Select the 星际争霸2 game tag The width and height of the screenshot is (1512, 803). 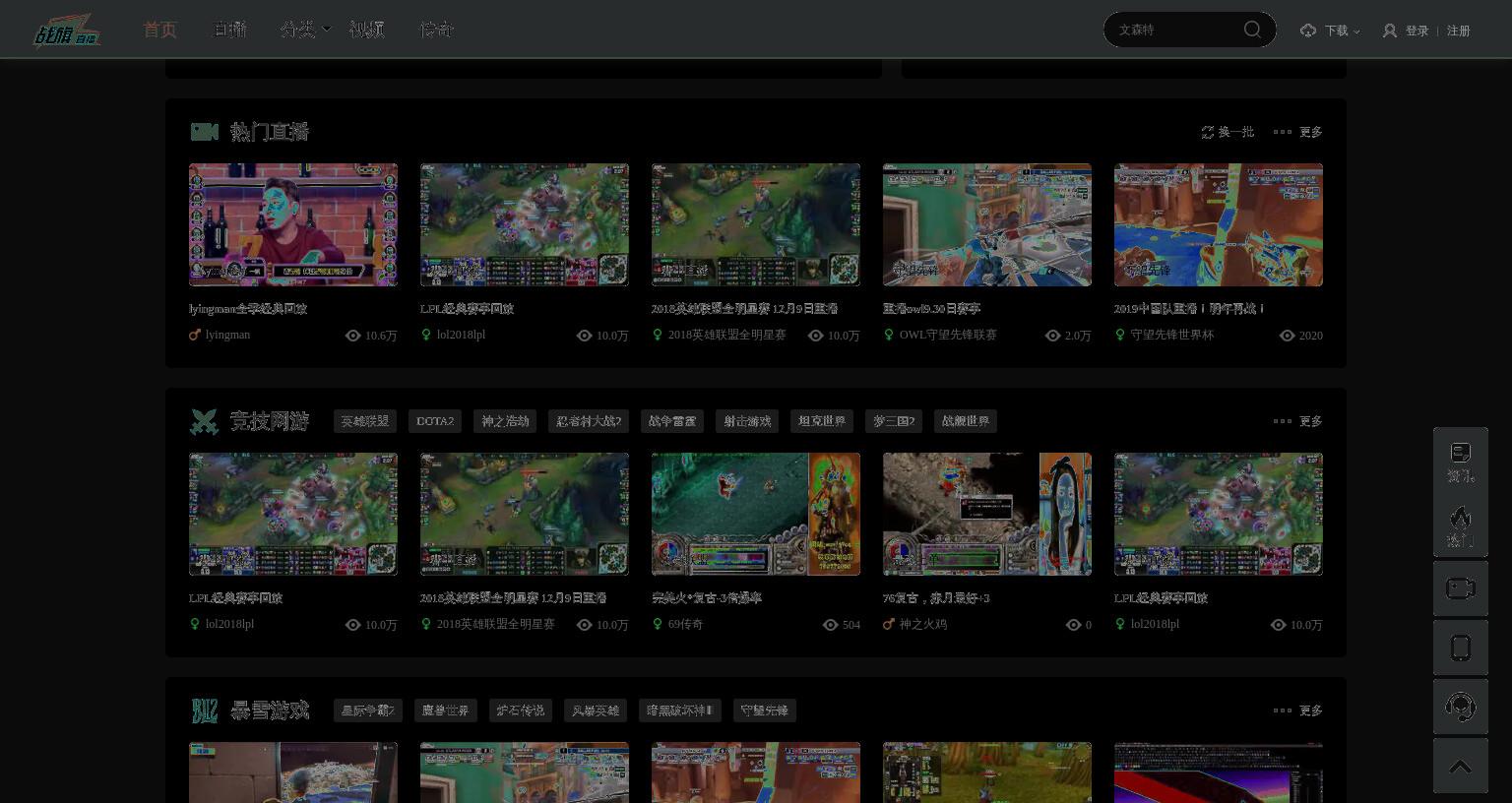point(368,710)
